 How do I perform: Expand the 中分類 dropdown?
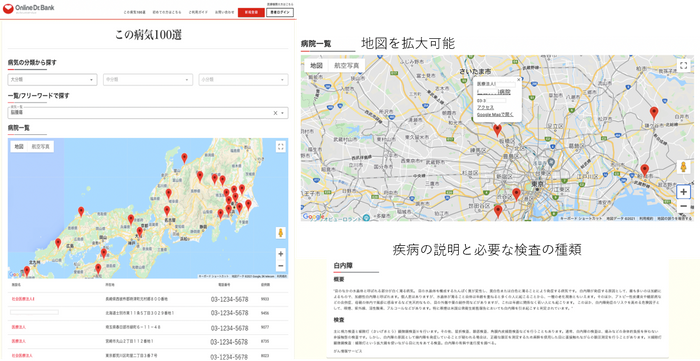[x=148, y=79]
